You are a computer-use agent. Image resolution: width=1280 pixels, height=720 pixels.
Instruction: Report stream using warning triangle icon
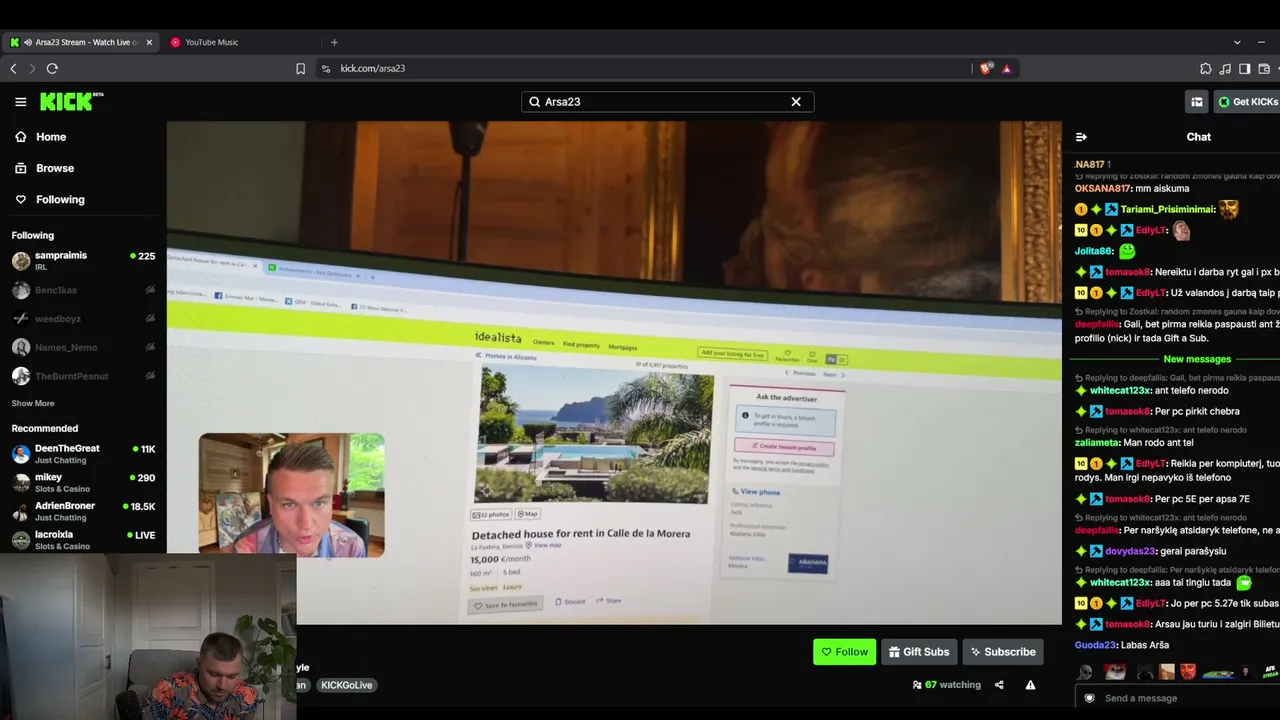1030,685
